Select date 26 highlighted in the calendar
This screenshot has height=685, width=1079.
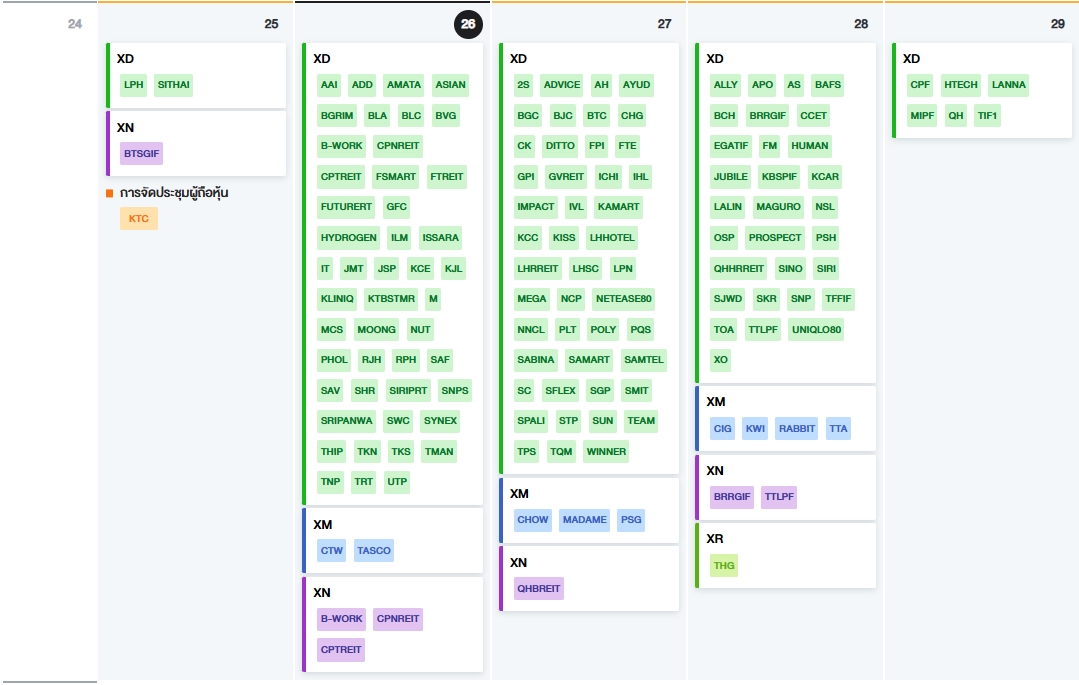pyautogui.click(x=468, y=24)
